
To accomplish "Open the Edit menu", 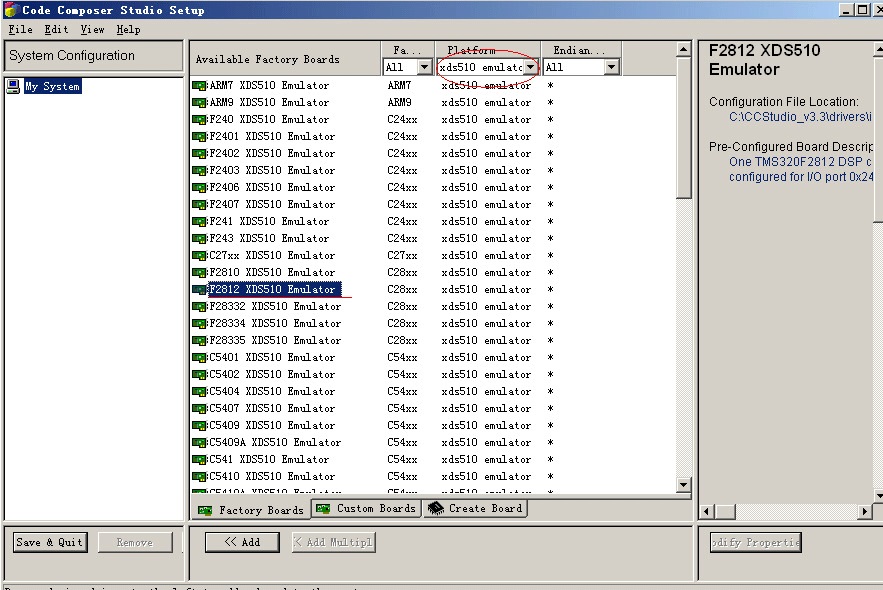I will point(56,29).
